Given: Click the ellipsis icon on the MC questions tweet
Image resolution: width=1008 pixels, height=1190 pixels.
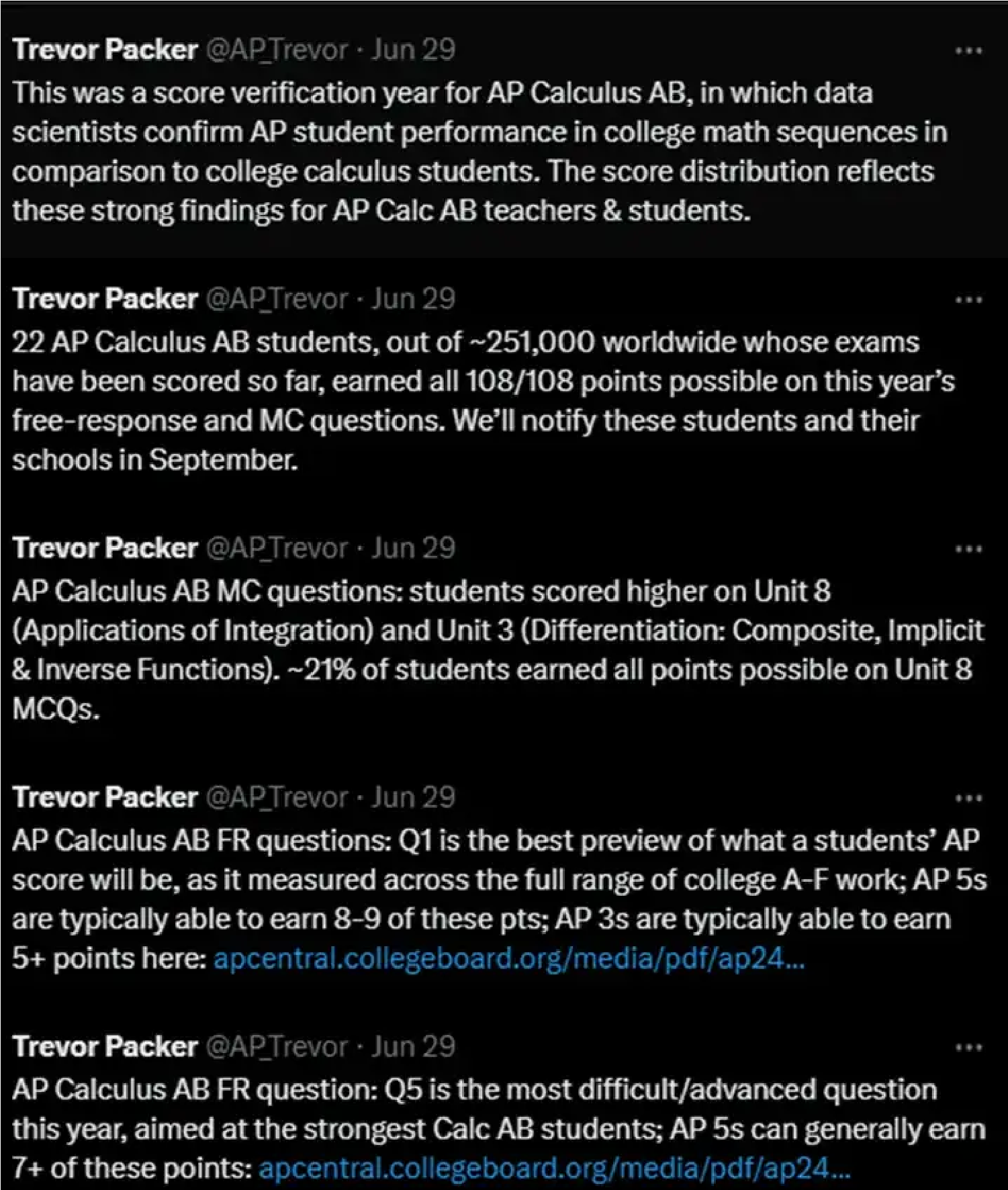Looking at the screenshot, I should [x=968, y=549].
